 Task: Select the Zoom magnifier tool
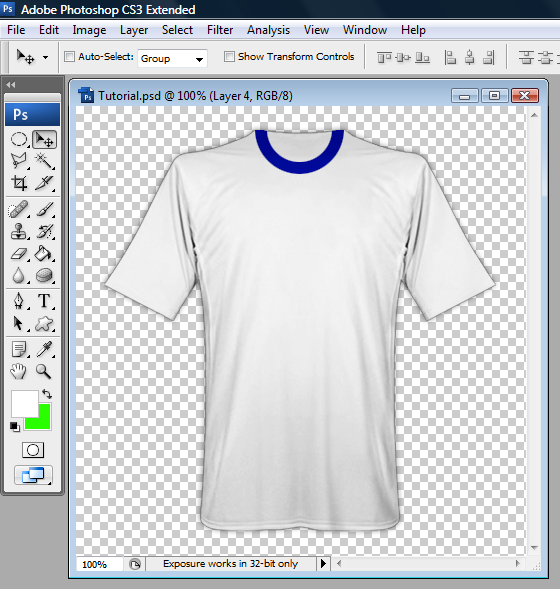[44, 371]
